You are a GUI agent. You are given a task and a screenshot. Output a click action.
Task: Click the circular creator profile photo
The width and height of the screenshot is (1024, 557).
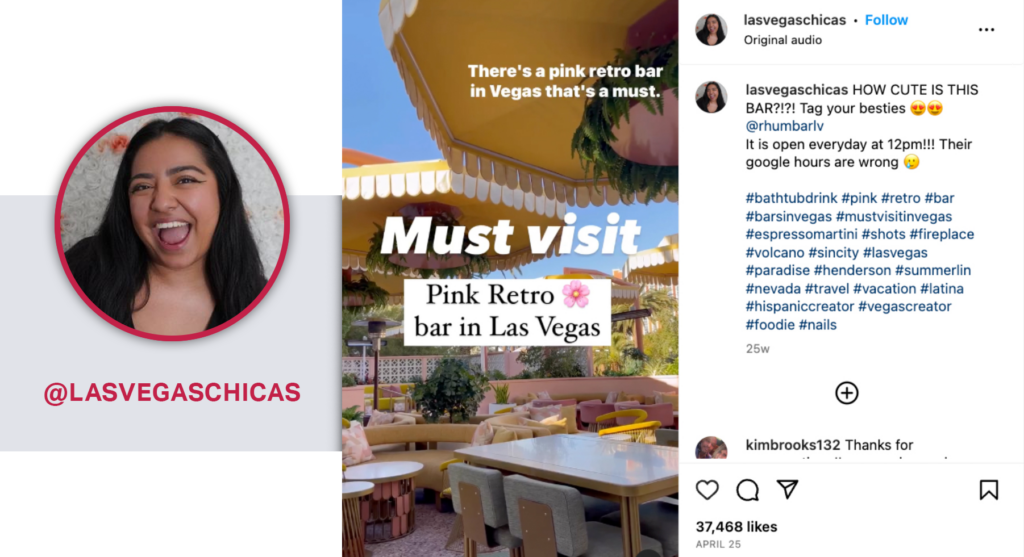172,223
